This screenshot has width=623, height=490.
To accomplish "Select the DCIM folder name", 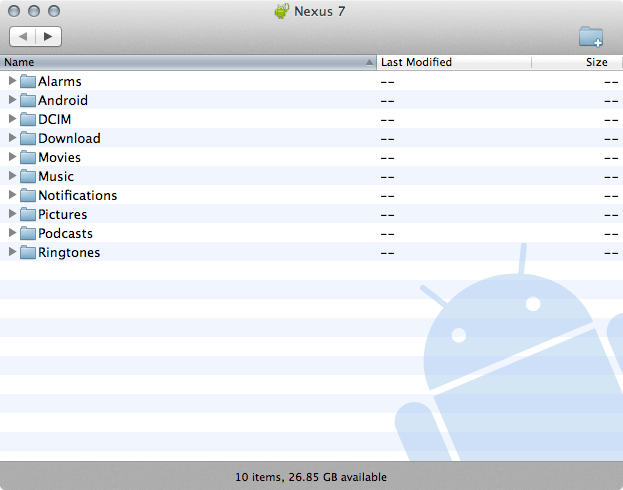I will click(x=54, y=120).
